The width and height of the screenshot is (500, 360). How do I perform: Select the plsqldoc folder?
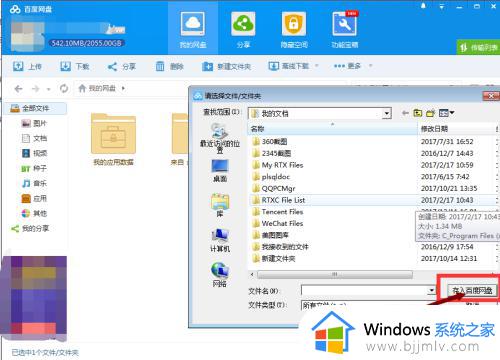(x=271, y=177)
